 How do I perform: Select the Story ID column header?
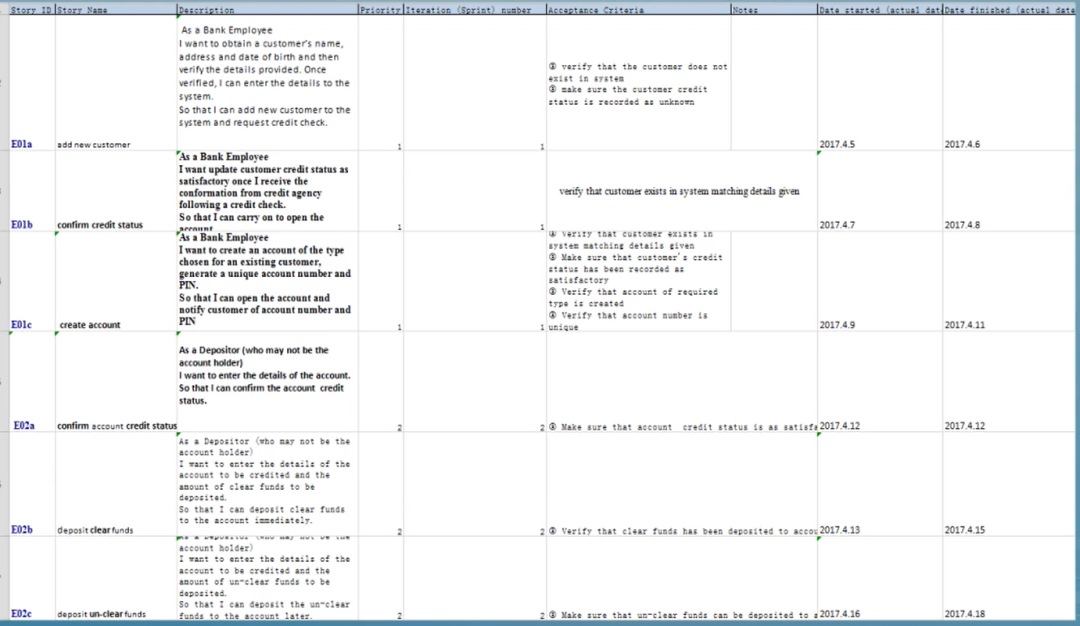pyautogui.click(x=32, y=10)
